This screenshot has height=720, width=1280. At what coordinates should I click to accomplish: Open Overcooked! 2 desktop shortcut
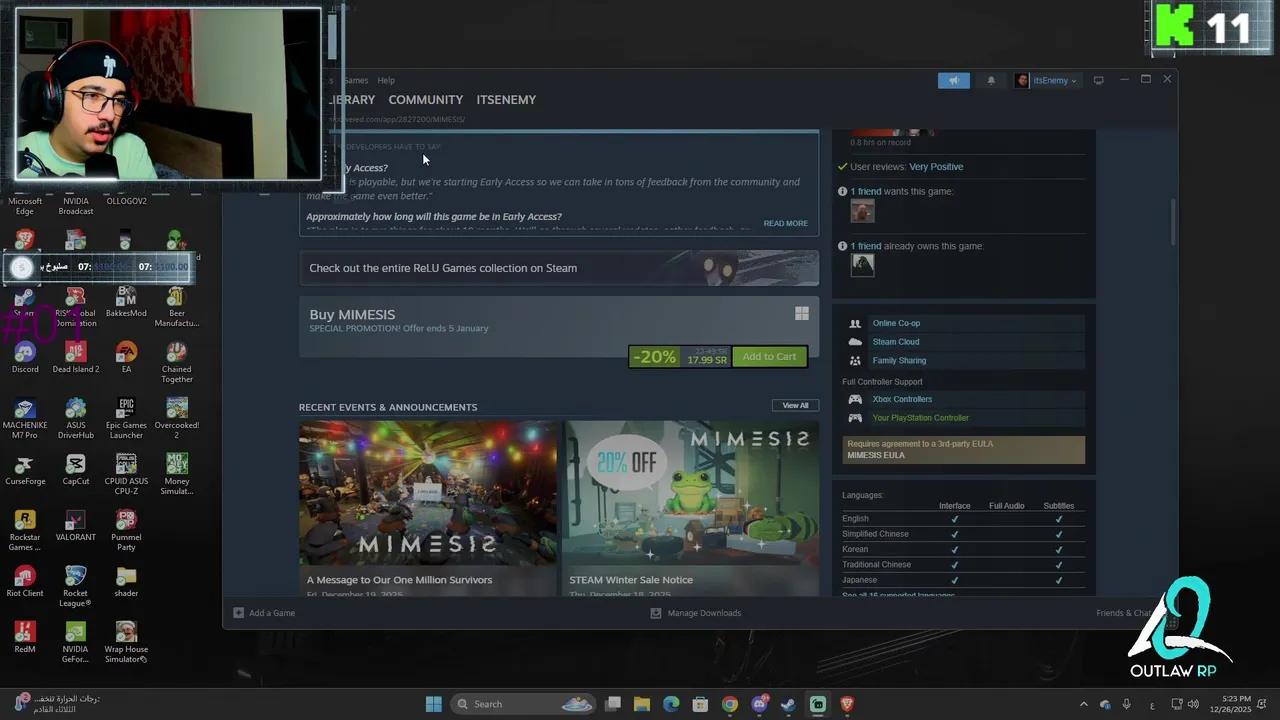(177, 419)
